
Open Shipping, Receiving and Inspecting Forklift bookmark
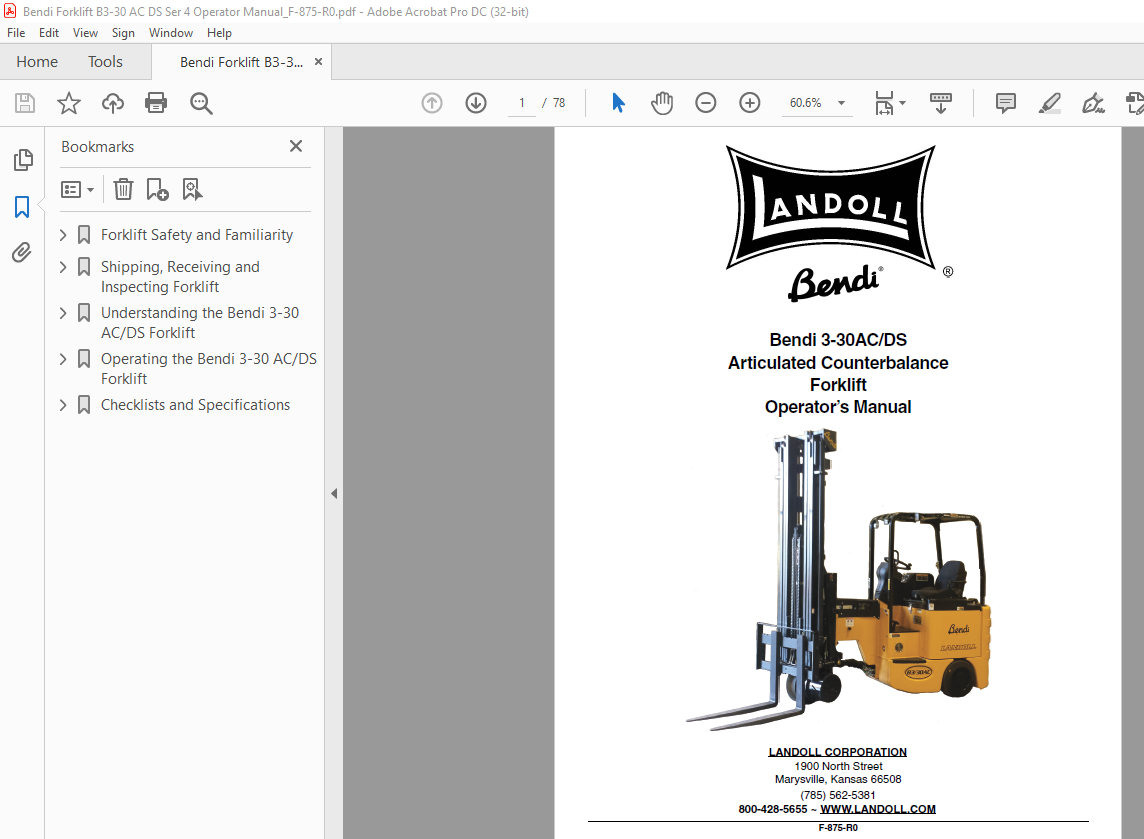pos(180,277)
